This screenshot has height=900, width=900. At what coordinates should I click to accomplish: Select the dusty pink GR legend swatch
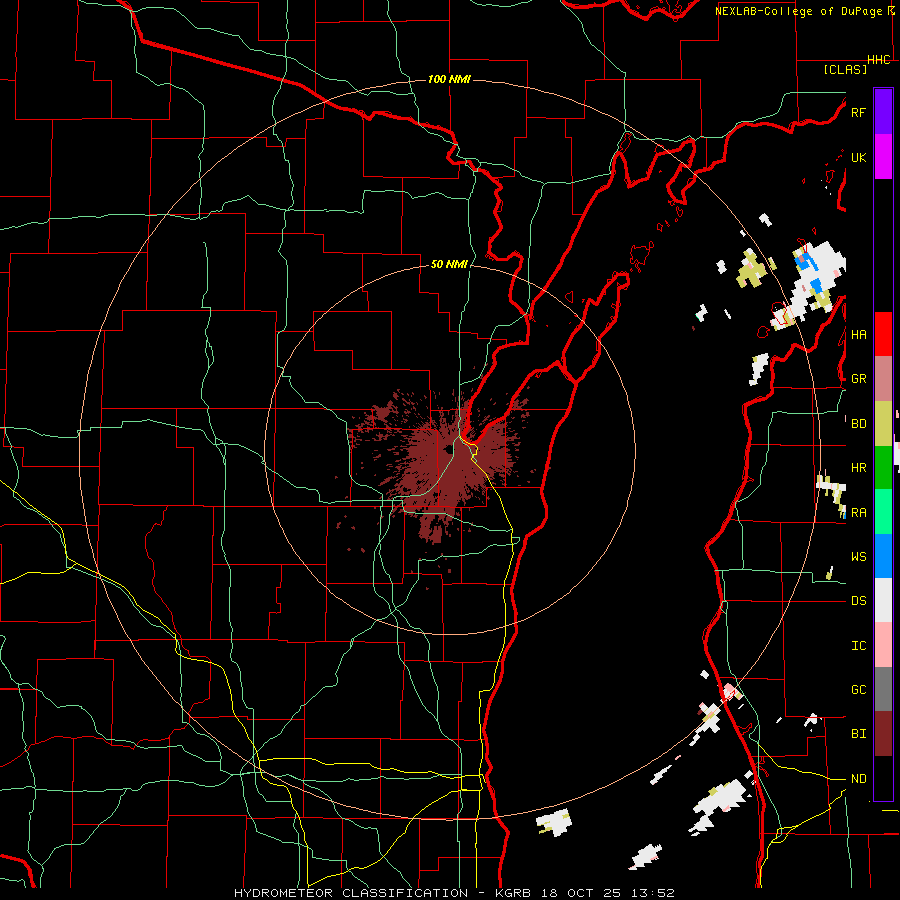[x=883, y=379]
